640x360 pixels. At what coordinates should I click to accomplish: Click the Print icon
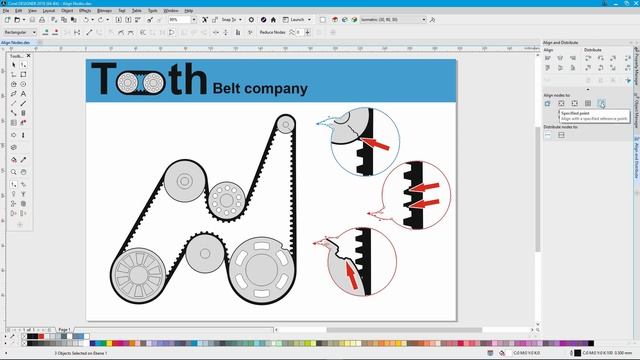42,20
